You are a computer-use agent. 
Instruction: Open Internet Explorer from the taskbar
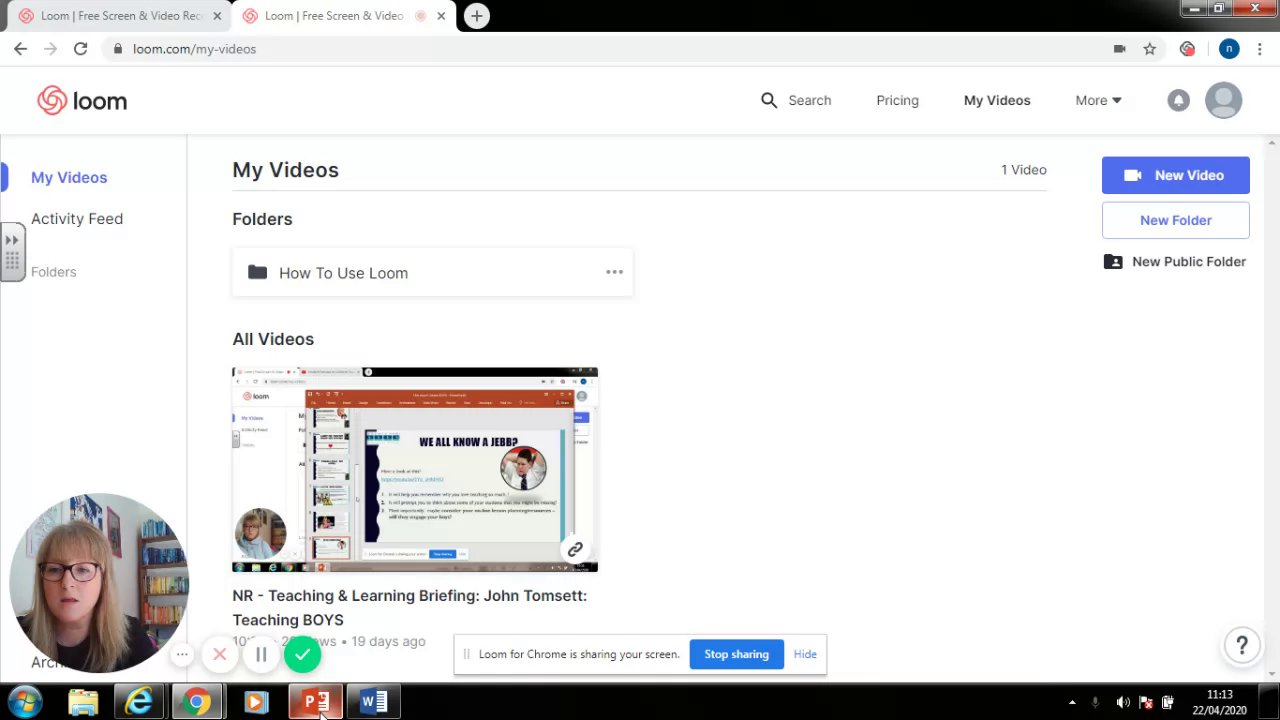pos(139,702)
